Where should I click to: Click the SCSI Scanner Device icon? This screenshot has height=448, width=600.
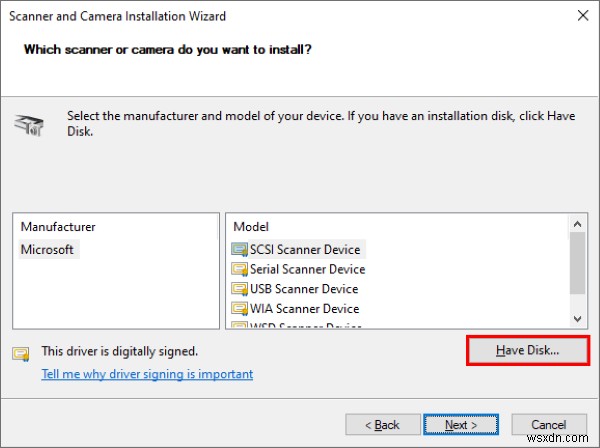240,249
